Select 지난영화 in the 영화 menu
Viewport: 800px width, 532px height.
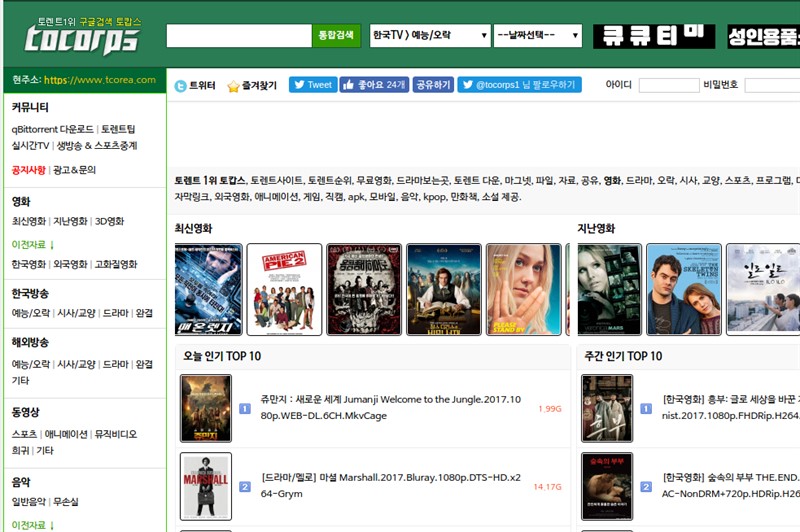coord(70,221)
